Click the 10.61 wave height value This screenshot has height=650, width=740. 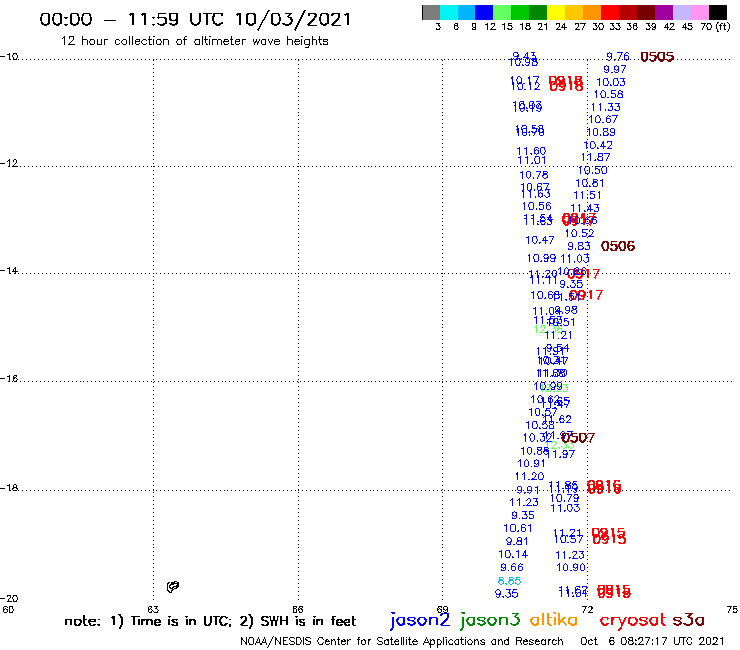518,528
